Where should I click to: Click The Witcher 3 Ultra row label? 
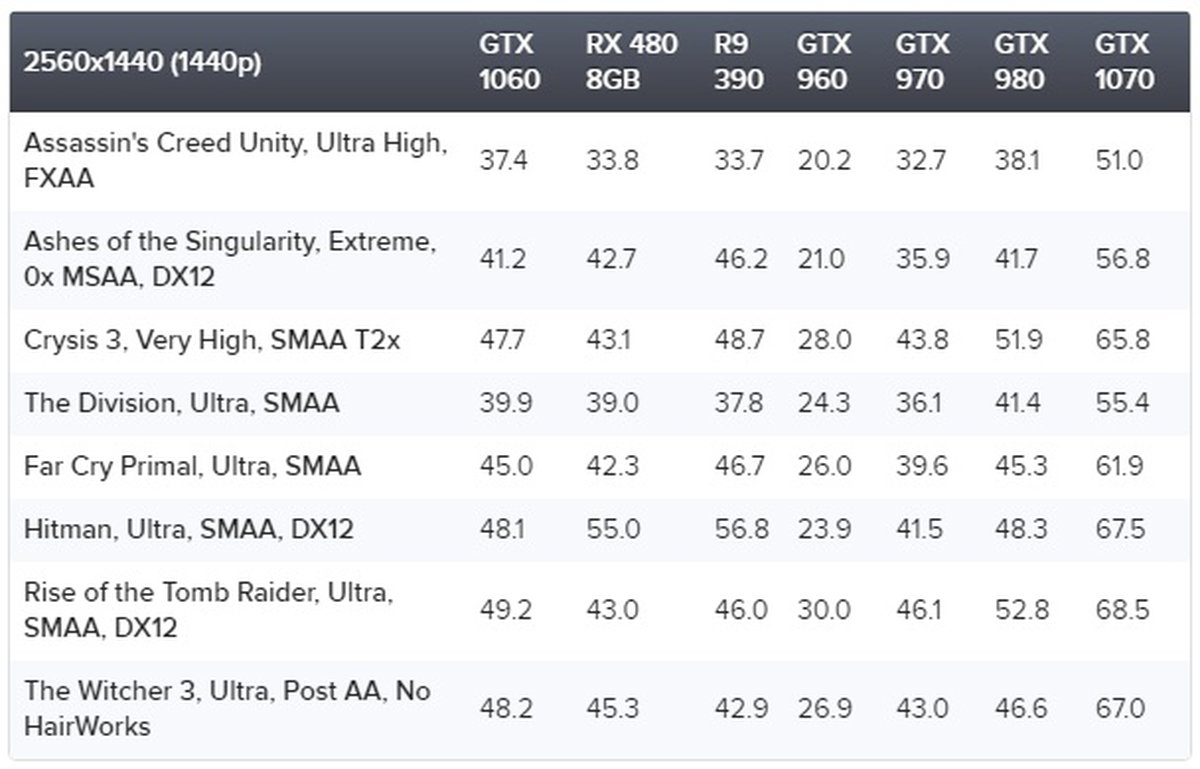[x=227, y=708]
